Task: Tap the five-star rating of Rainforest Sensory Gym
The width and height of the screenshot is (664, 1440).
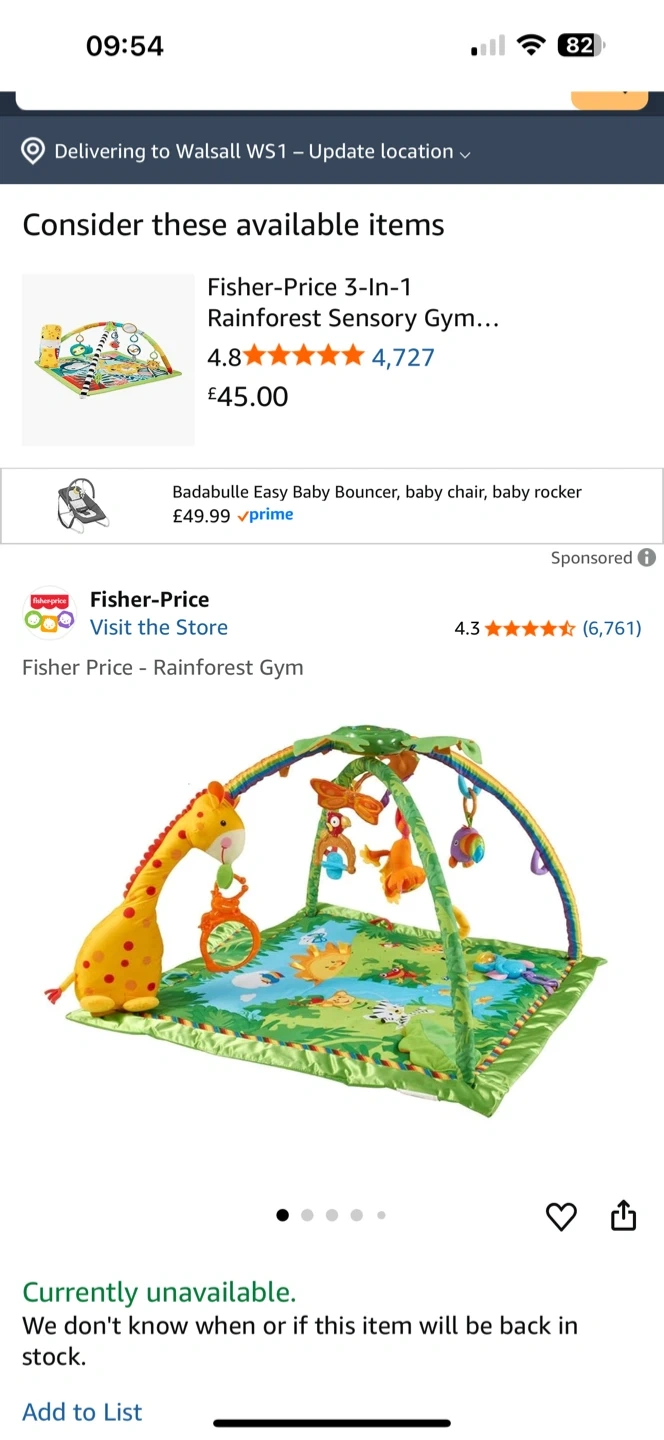Action: coord(304,356)
